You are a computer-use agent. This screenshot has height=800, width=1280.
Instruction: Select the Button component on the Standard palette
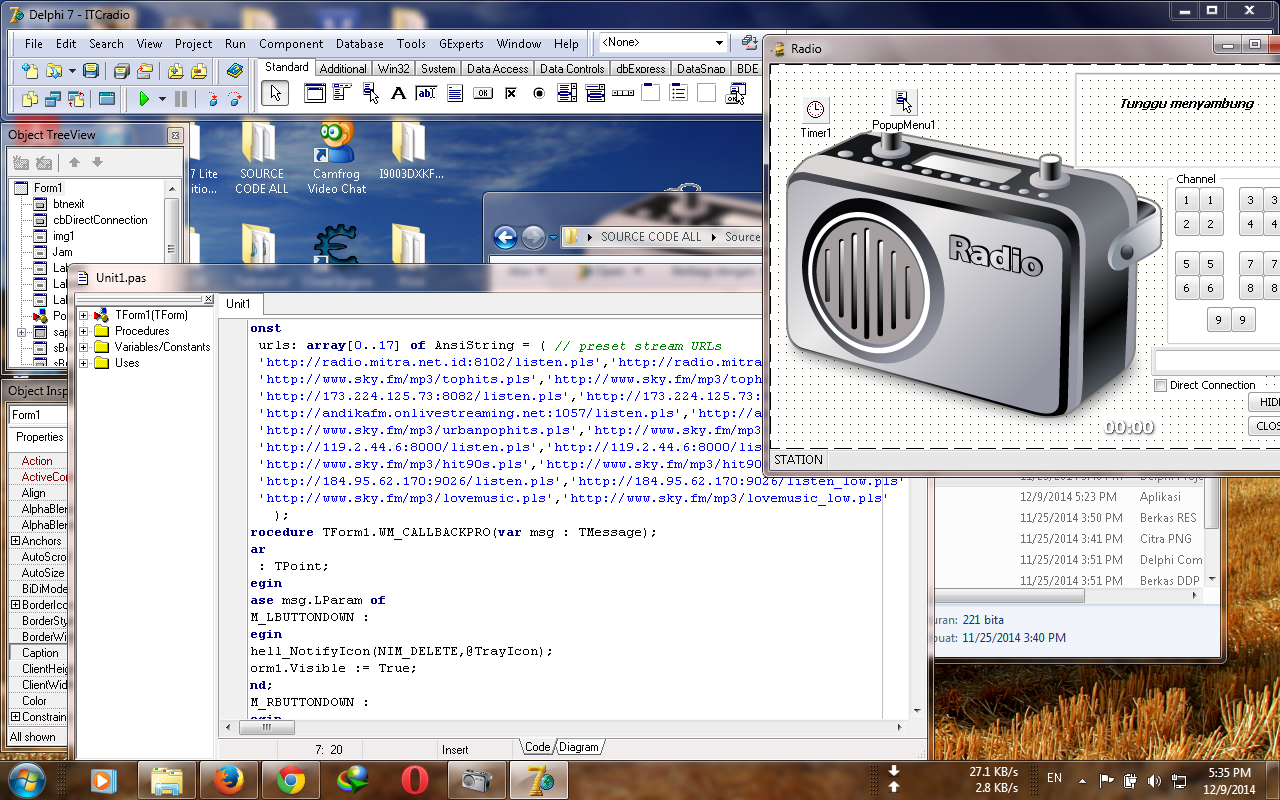click(483, 92)
